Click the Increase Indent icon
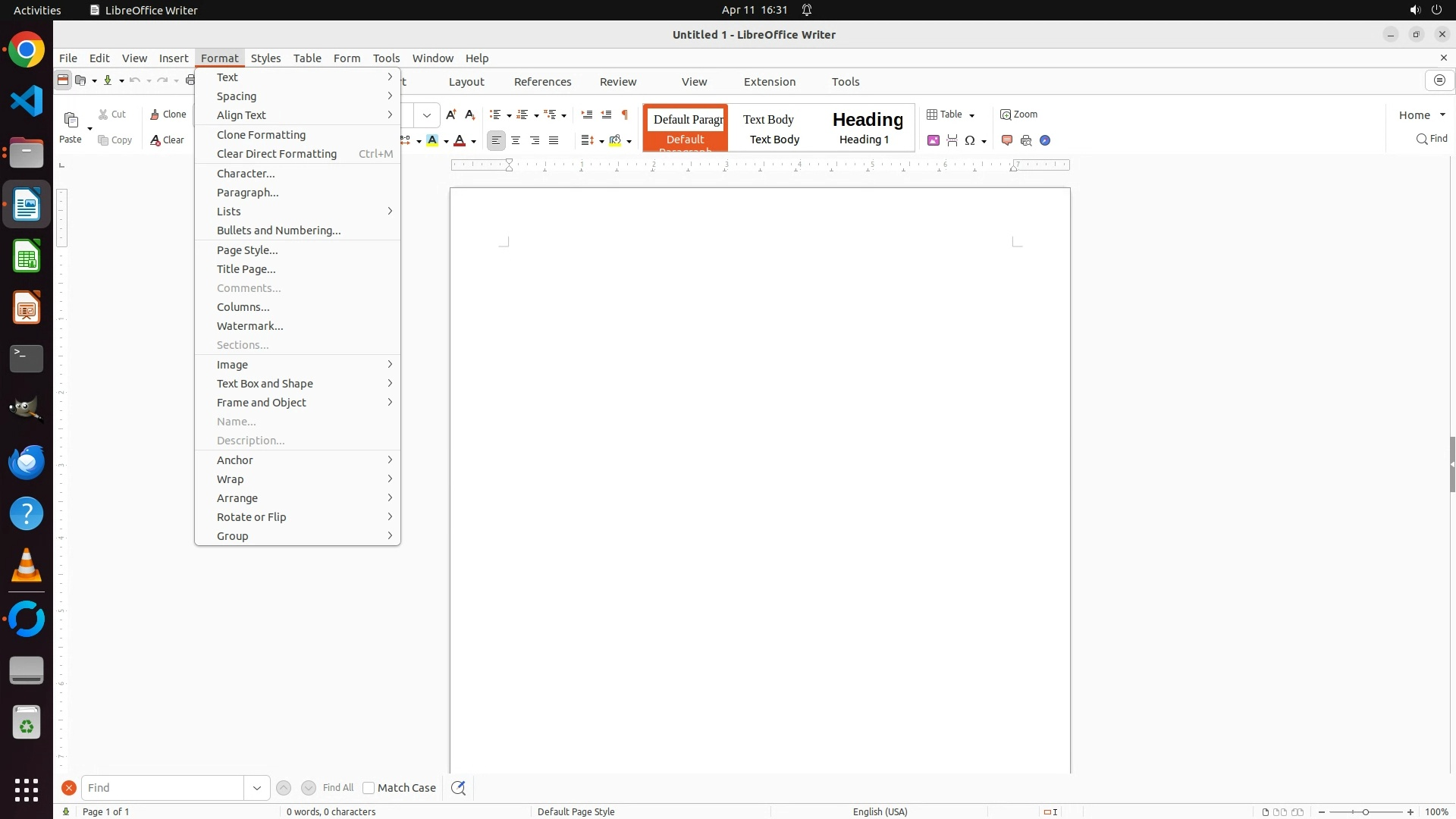1456x819 pixels. pyautogui.click(x=586, y=115)
